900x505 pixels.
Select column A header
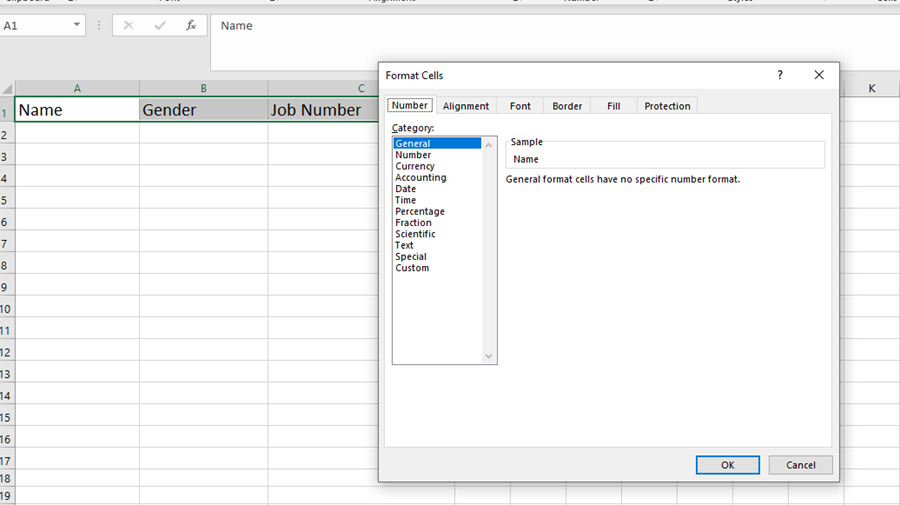point(77,88)
